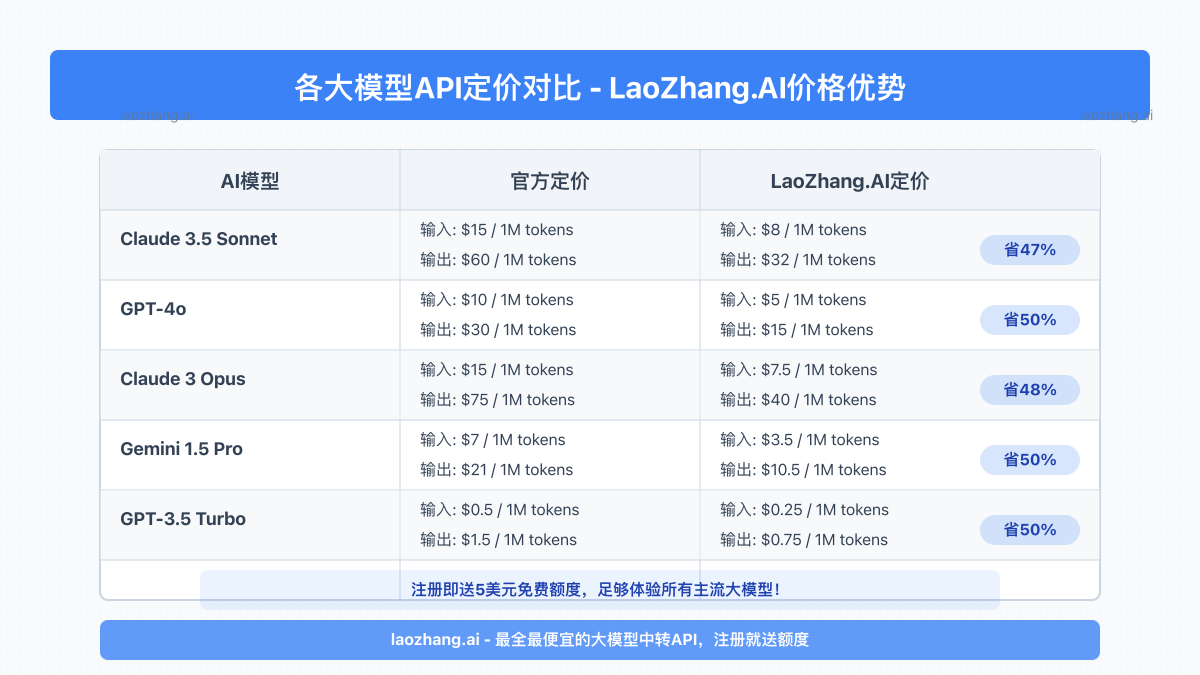1200x675 pixels.
Task: Click official output price $60 / 1M tokens
Action: [498, 260]
